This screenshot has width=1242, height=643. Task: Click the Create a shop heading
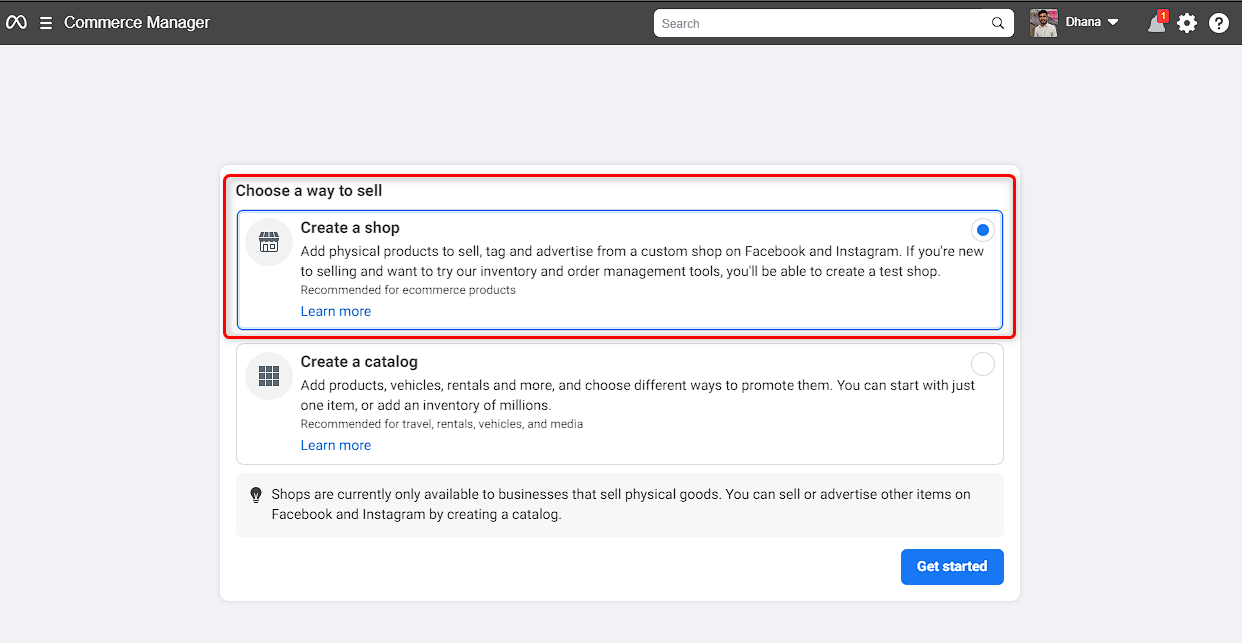[350, 228]
